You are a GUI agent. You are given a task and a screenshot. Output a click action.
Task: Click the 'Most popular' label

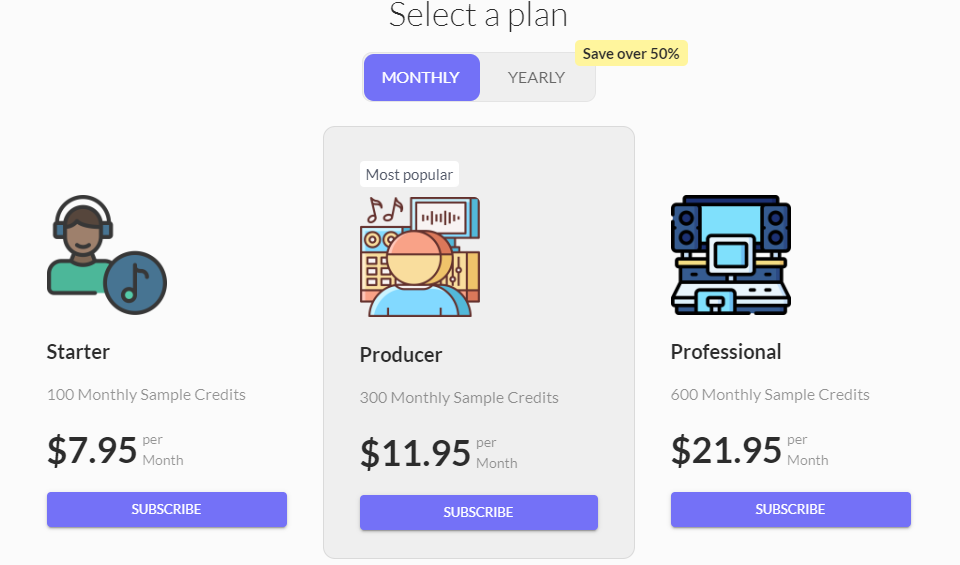coord(409,175)
